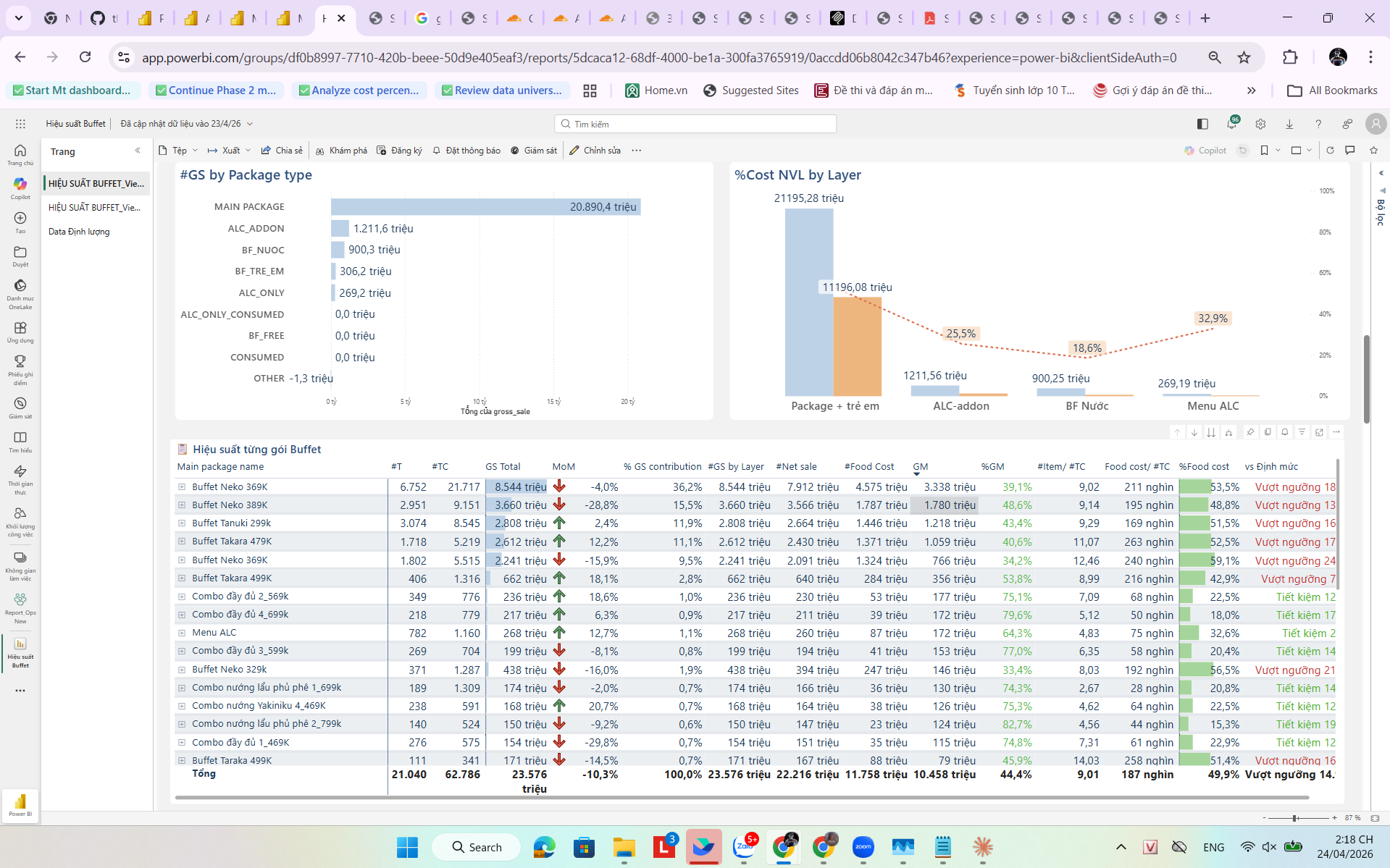Switch to Data Định lượng page

(x=79, y=232)
